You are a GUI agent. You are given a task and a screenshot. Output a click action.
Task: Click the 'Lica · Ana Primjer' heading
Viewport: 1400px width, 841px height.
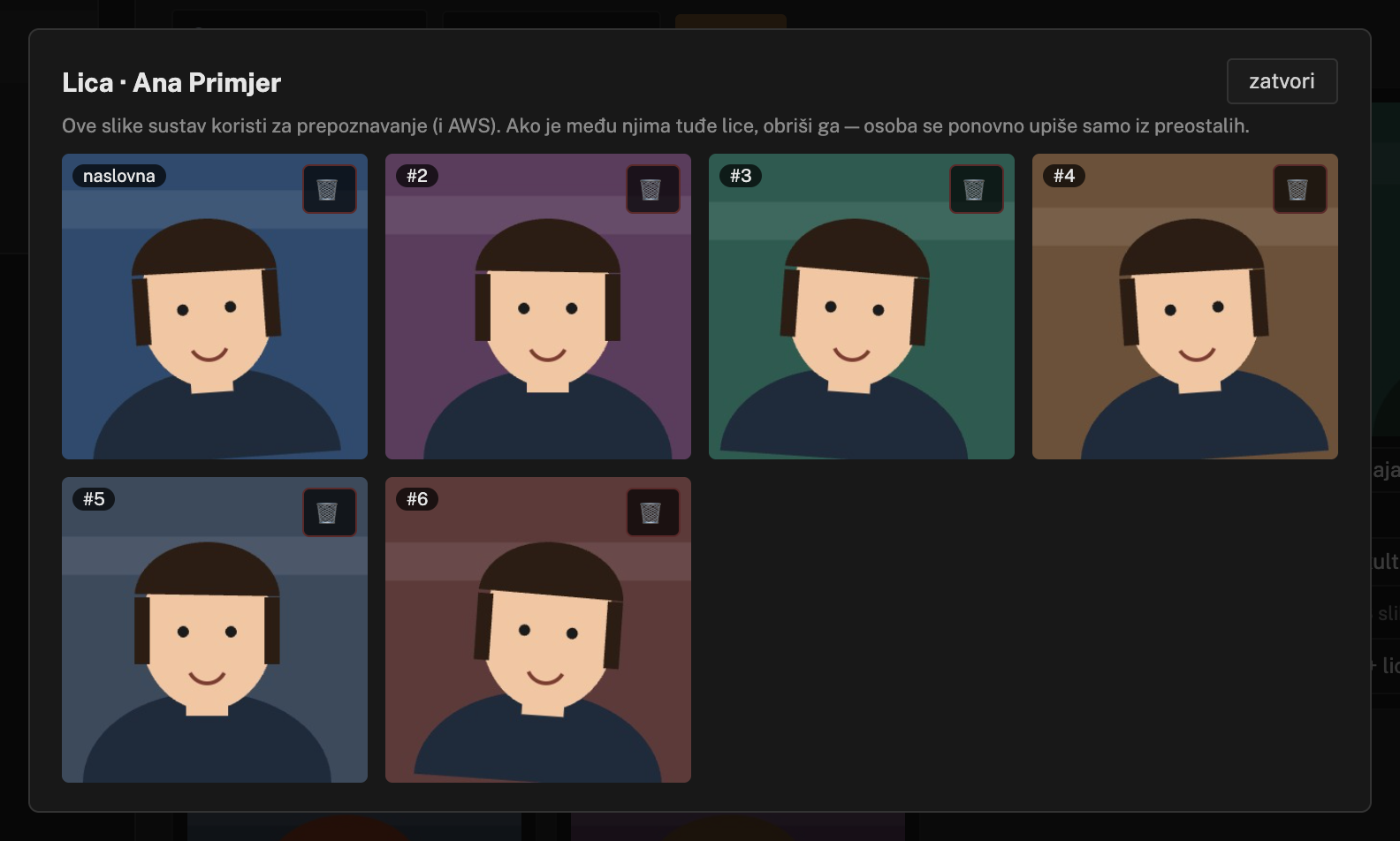(171, 82)
